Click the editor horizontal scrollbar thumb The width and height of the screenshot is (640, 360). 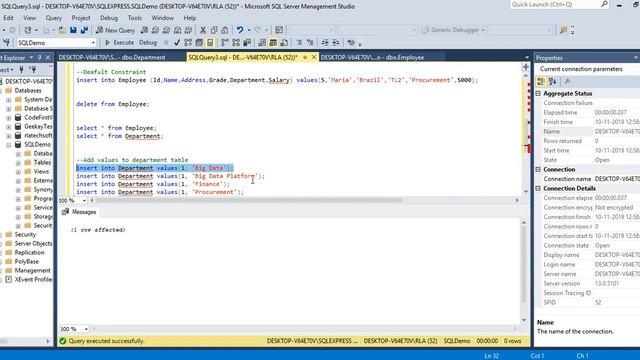pyautogui.click(x=249, y=200)
